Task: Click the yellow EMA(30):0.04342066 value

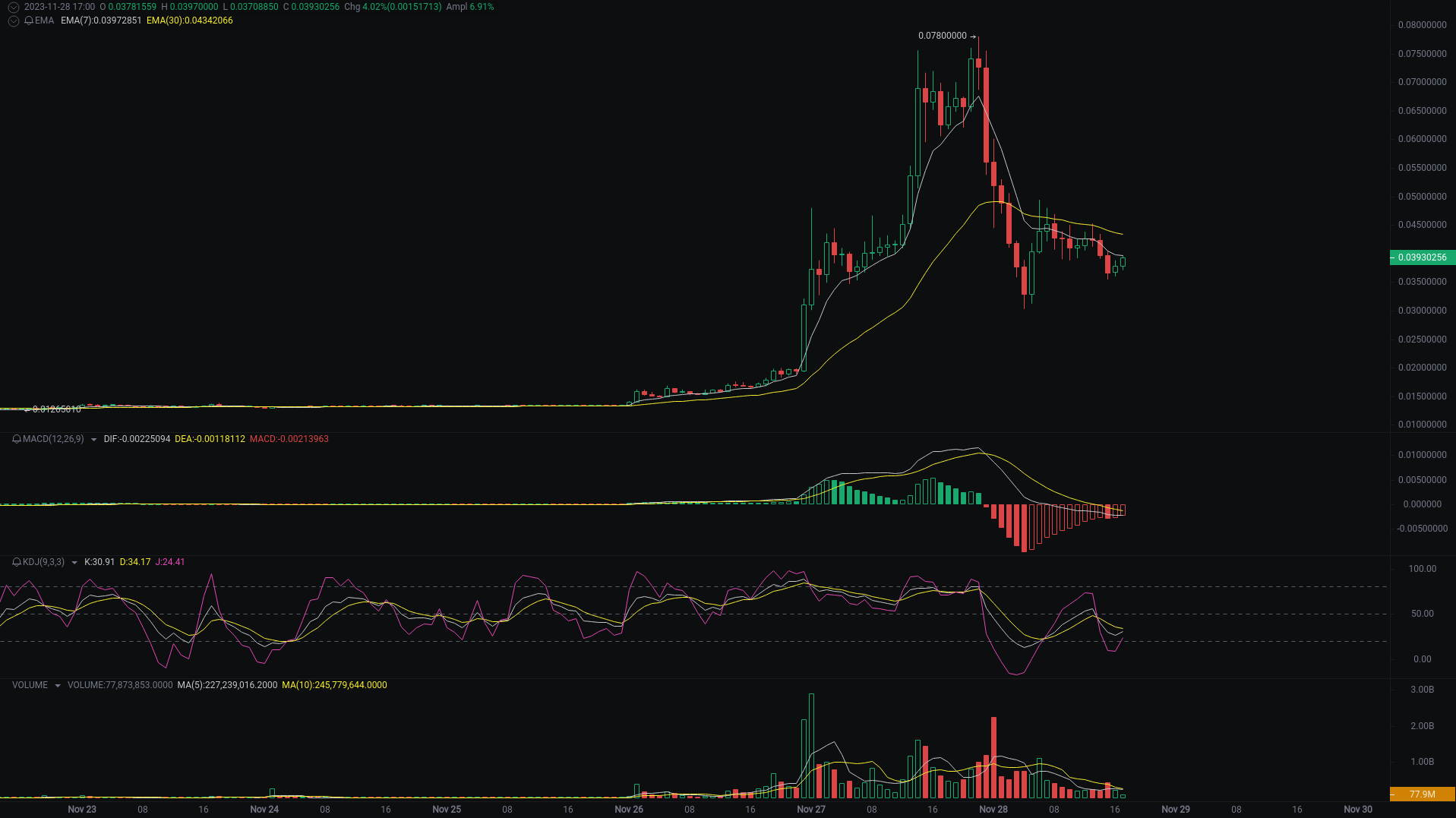Action: tap(190, 21)
